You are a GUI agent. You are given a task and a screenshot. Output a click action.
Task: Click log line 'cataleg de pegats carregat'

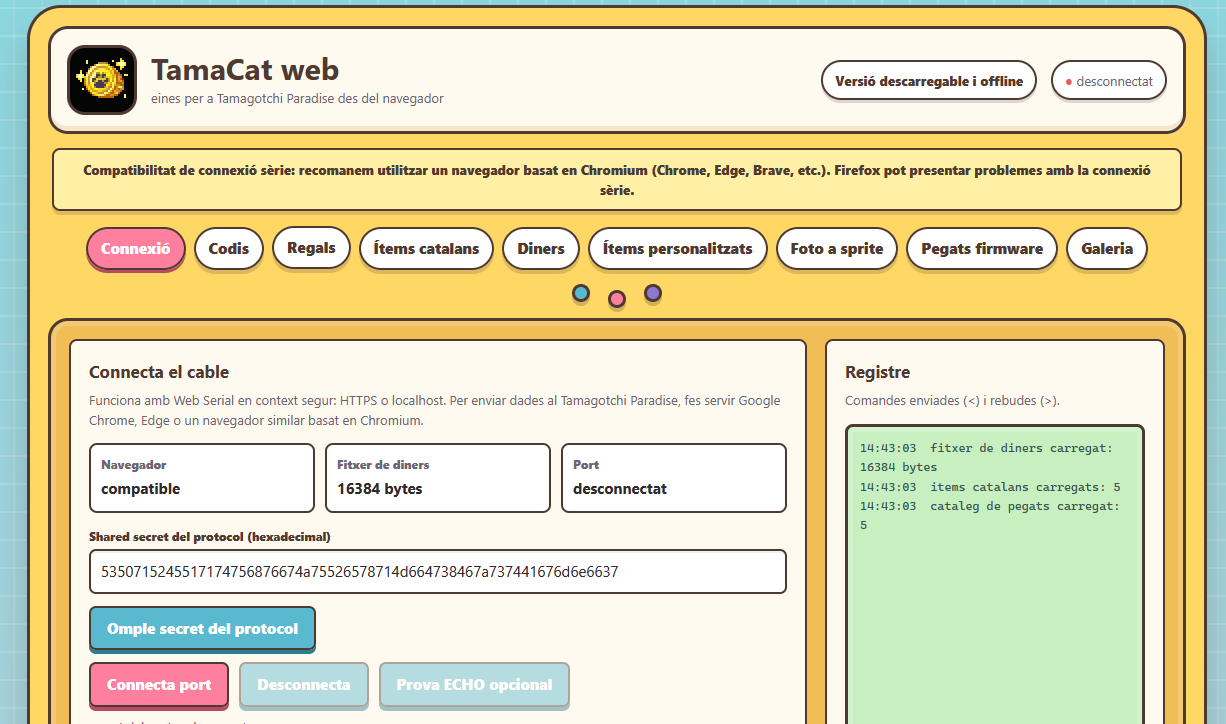[990, 515]
